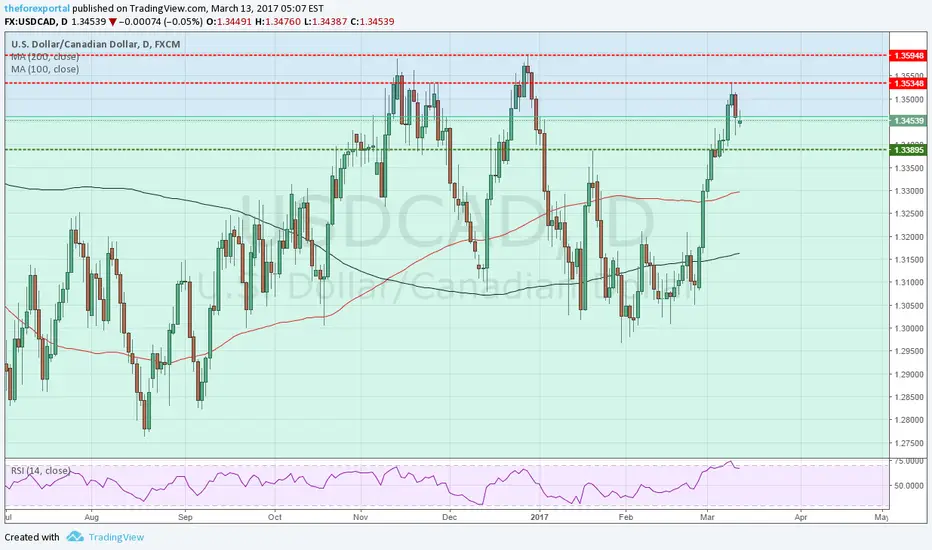Click the Feb label on time axis
932x550 pixels.
[626, 517]
